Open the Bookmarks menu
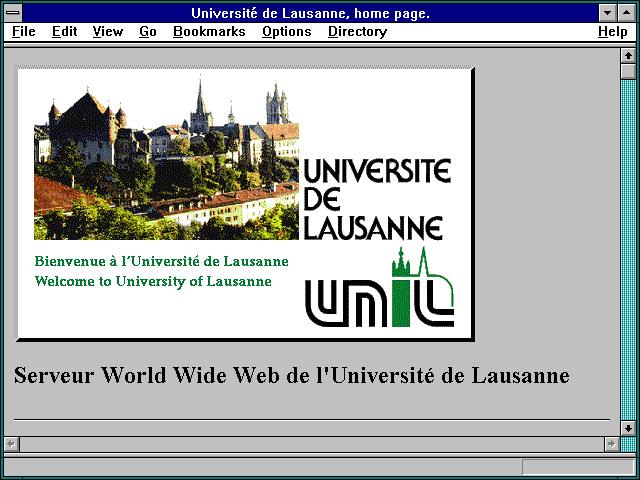This screenshot has height=480, width=640. click(209, 31)
